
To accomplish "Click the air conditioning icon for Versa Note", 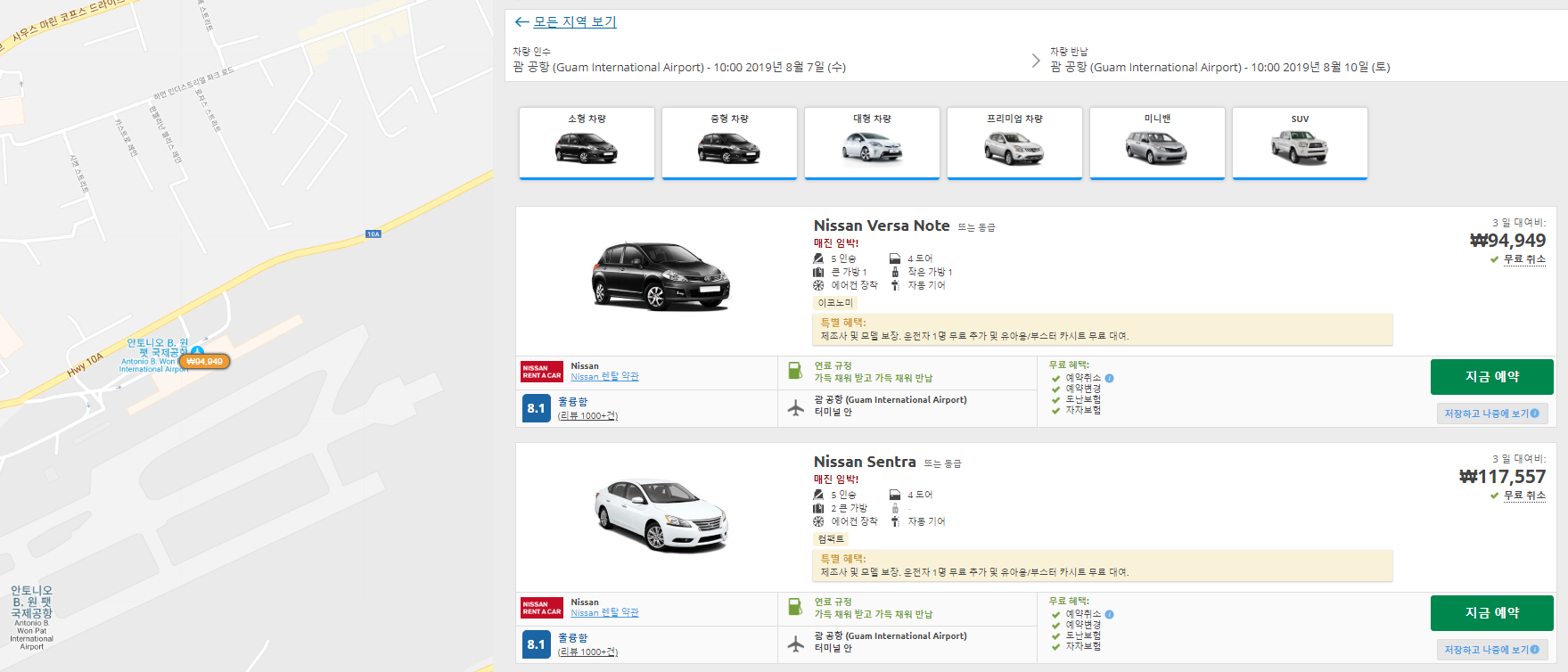I will (x=818, y=285).
